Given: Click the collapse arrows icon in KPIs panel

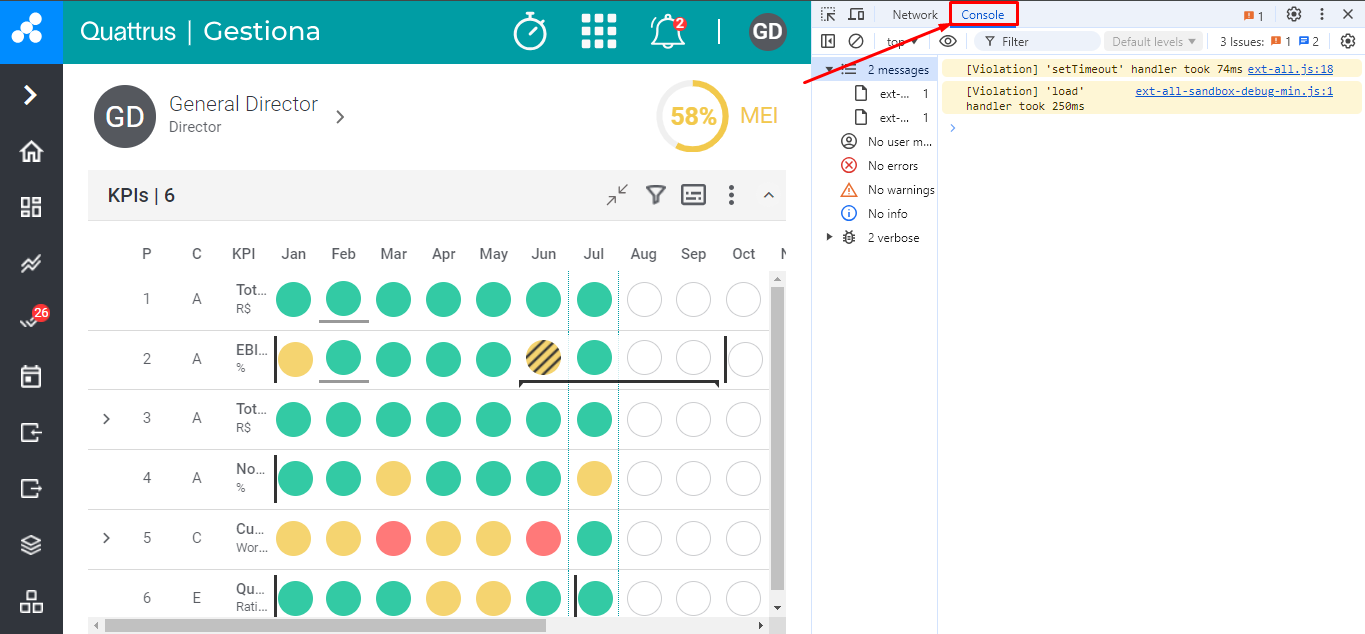Looking at the screenshot, I should click(x=618, y=195).
